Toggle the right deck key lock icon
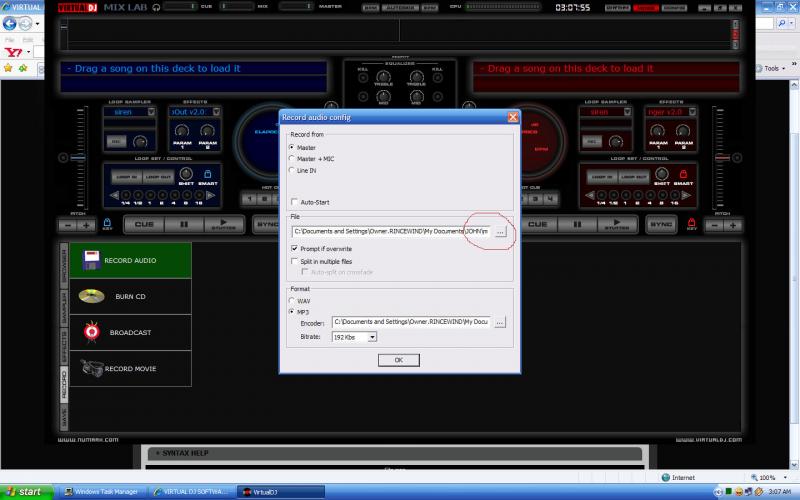This screenshot has width=800, height=500. pyautogui.click(x=691, y=222)
